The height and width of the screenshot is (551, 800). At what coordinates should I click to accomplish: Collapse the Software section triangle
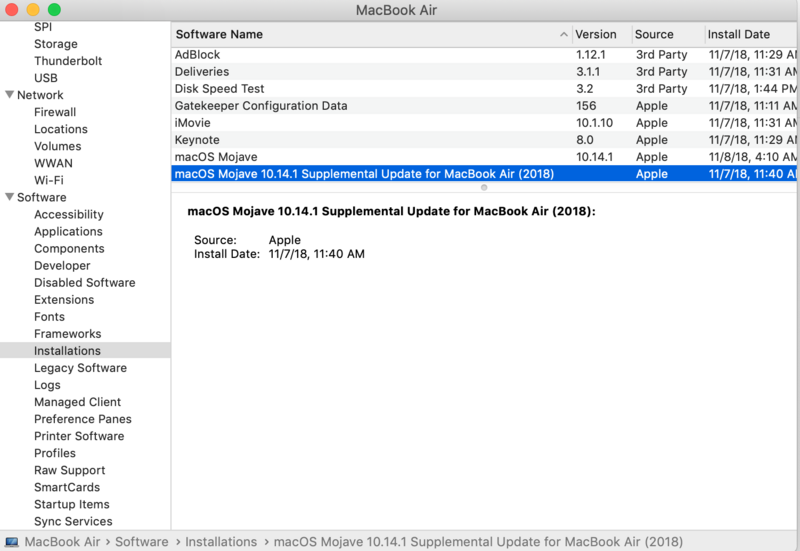(x=9, y=197)
